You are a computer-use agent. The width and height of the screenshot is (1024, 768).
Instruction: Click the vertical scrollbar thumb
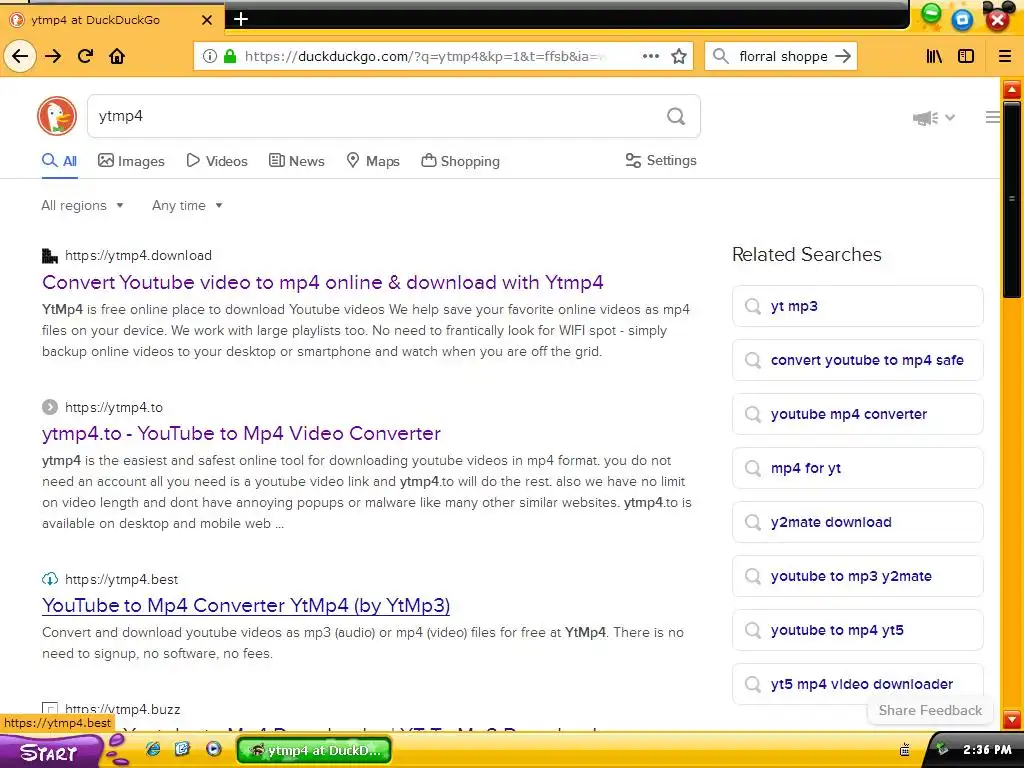click(x=1012, y=199)
